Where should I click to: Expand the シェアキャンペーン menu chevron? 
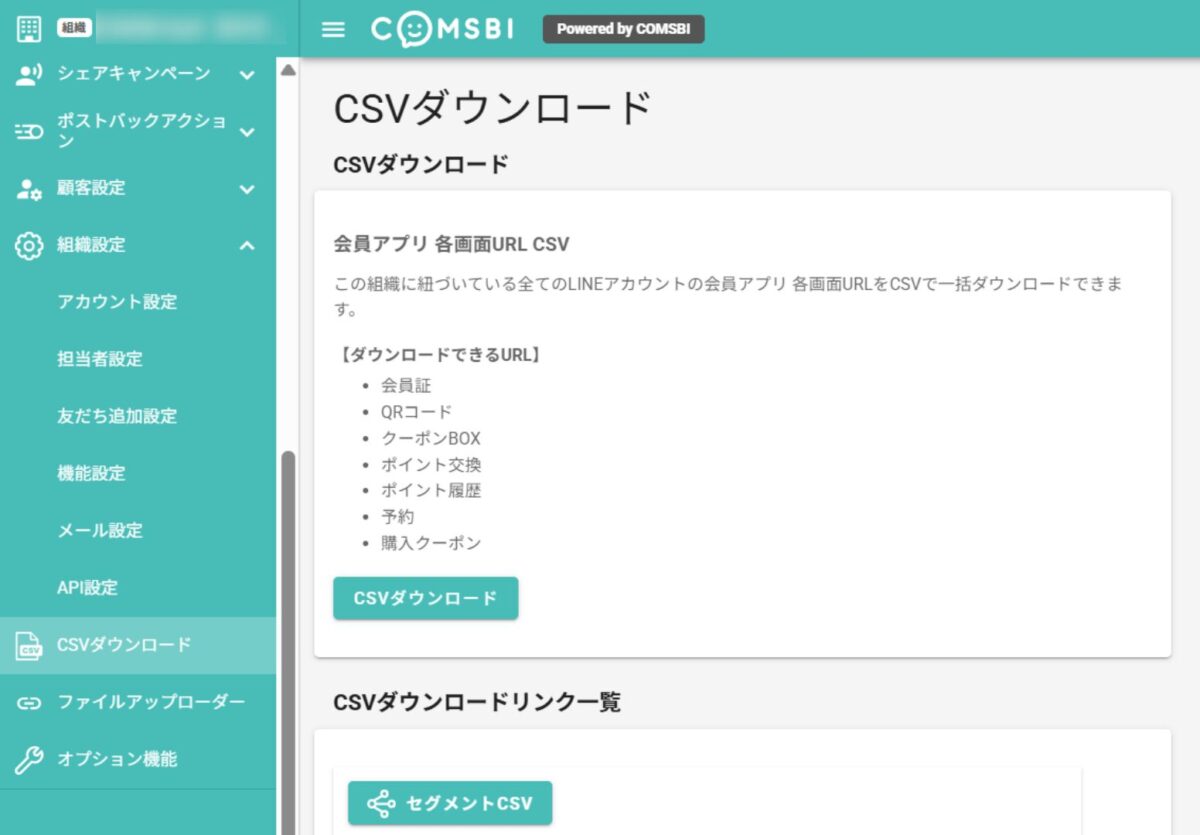coord(247,74)
